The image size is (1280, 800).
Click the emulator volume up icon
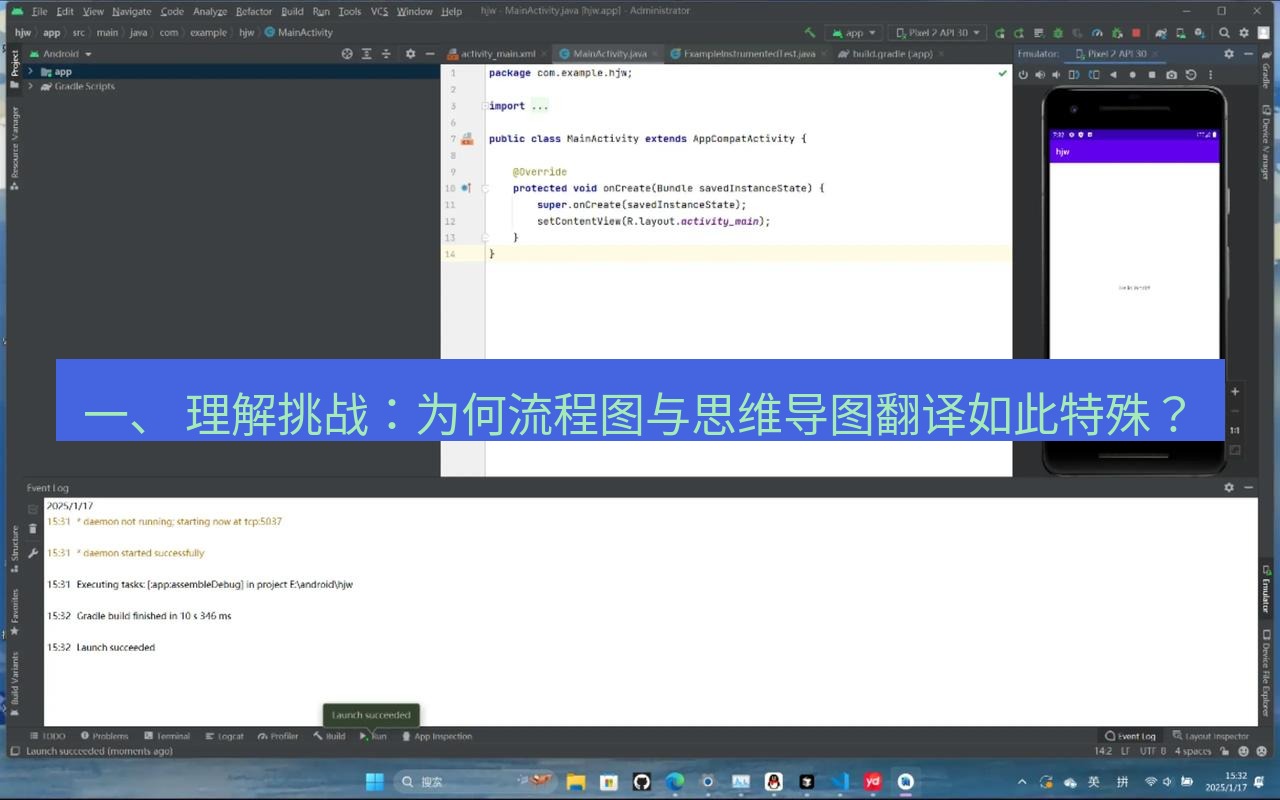pos(1040,75)
